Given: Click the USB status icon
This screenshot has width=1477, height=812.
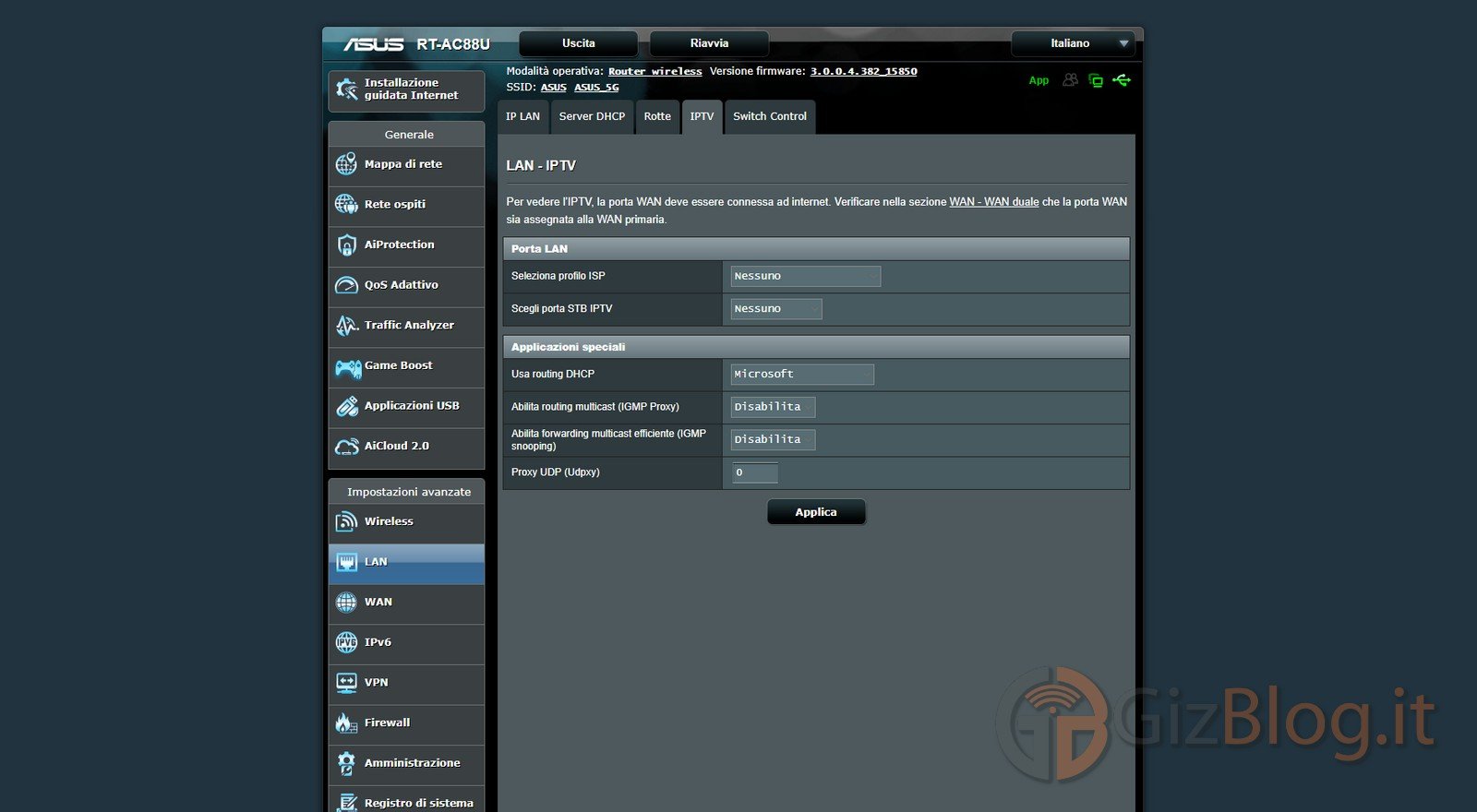Looking at the screenshot, I should tap(1122, 80).
